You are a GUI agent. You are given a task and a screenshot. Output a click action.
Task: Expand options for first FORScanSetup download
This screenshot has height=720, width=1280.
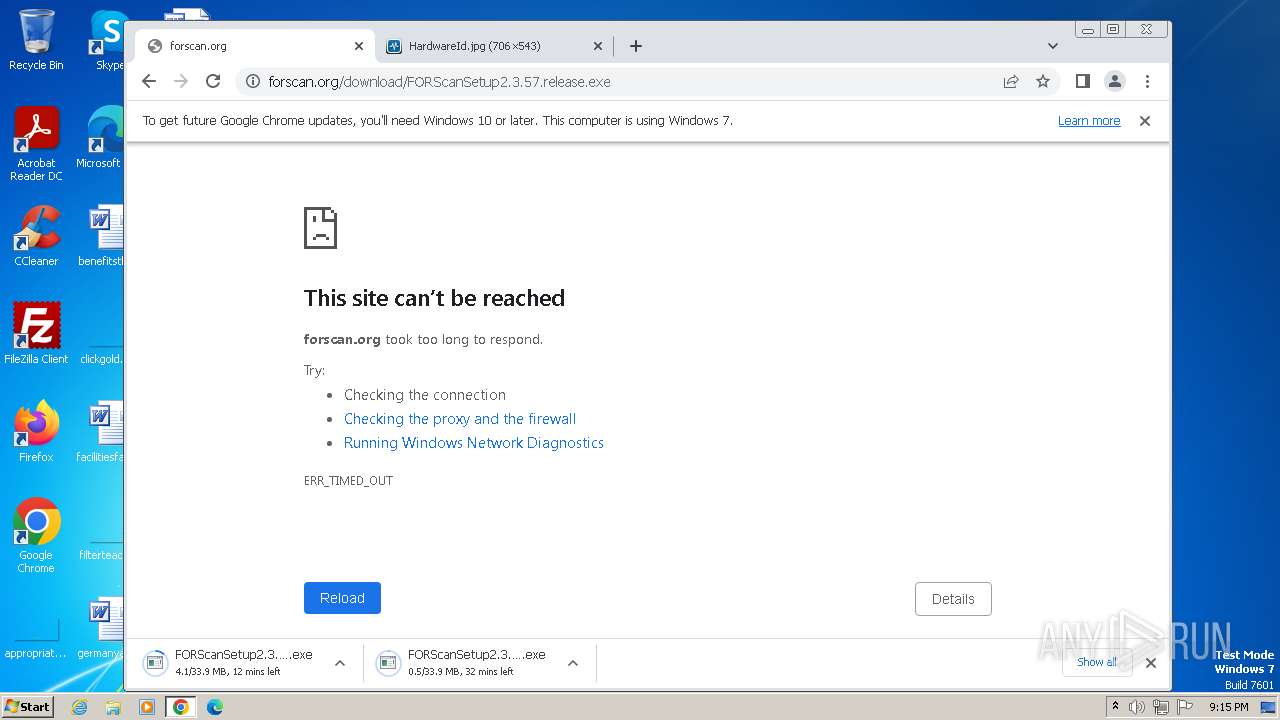340,663
